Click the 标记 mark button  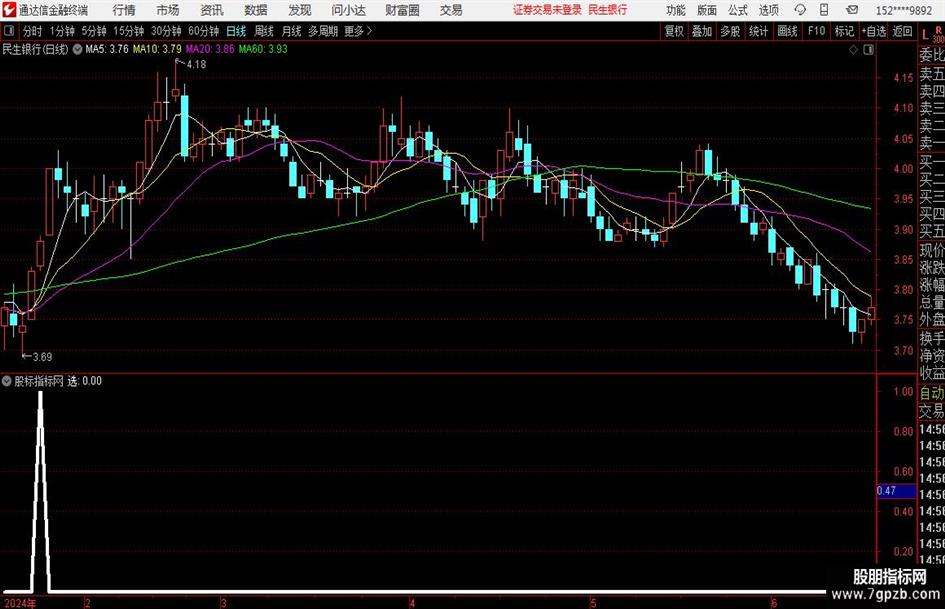pos(844,31)
